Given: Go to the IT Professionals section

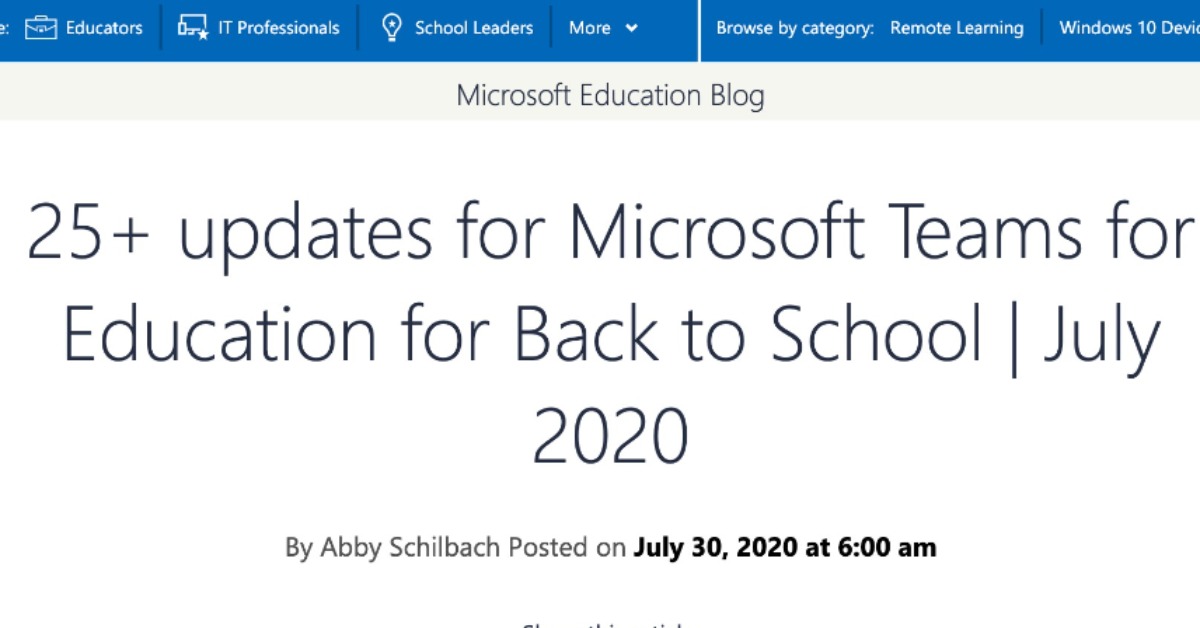Looking at the screenshot, I should coord(278,28).
